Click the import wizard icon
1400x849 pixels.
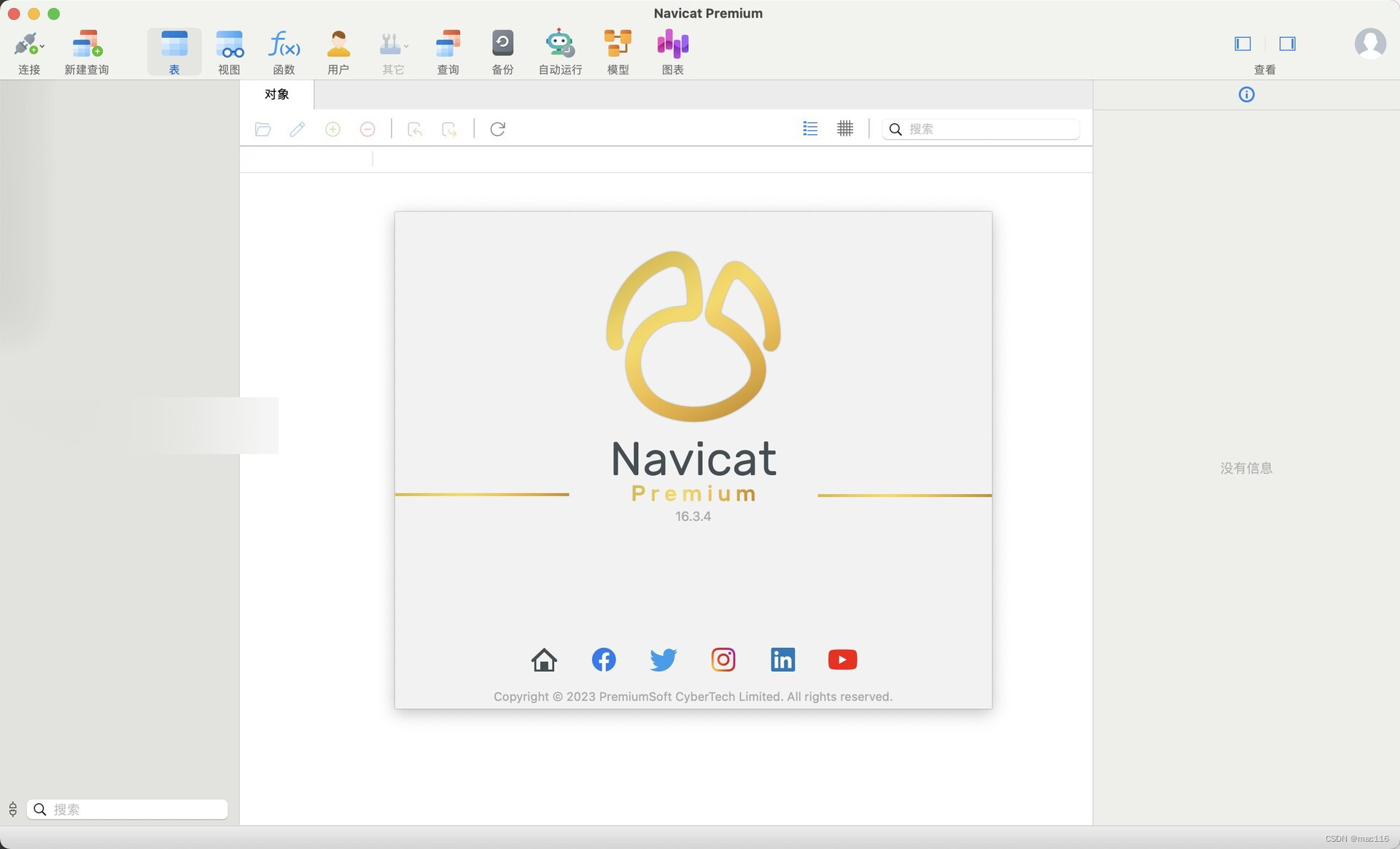click(415, 129)
